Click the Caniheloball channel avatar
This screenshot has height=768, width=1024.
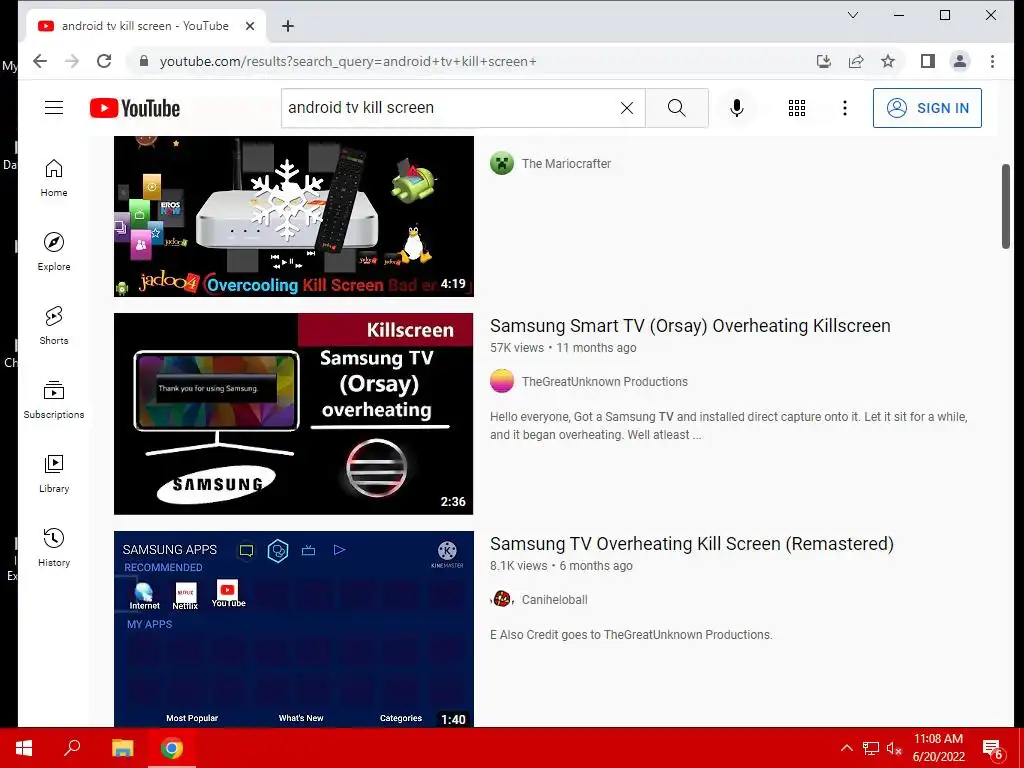[502, 599]
